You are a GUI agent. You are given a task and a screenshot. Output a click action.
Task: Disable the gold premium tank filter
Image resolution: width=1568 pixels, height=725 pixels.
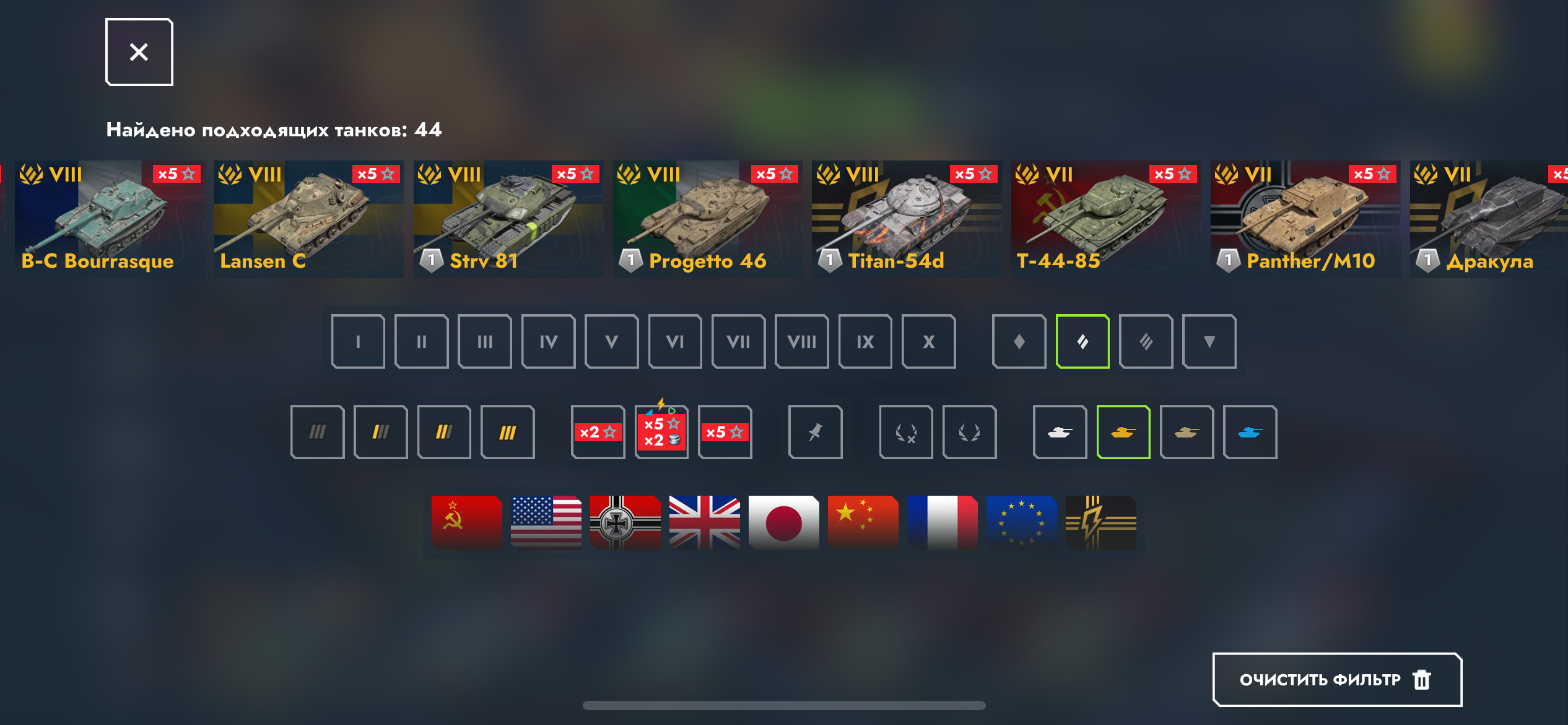[x=1123, y=432]
